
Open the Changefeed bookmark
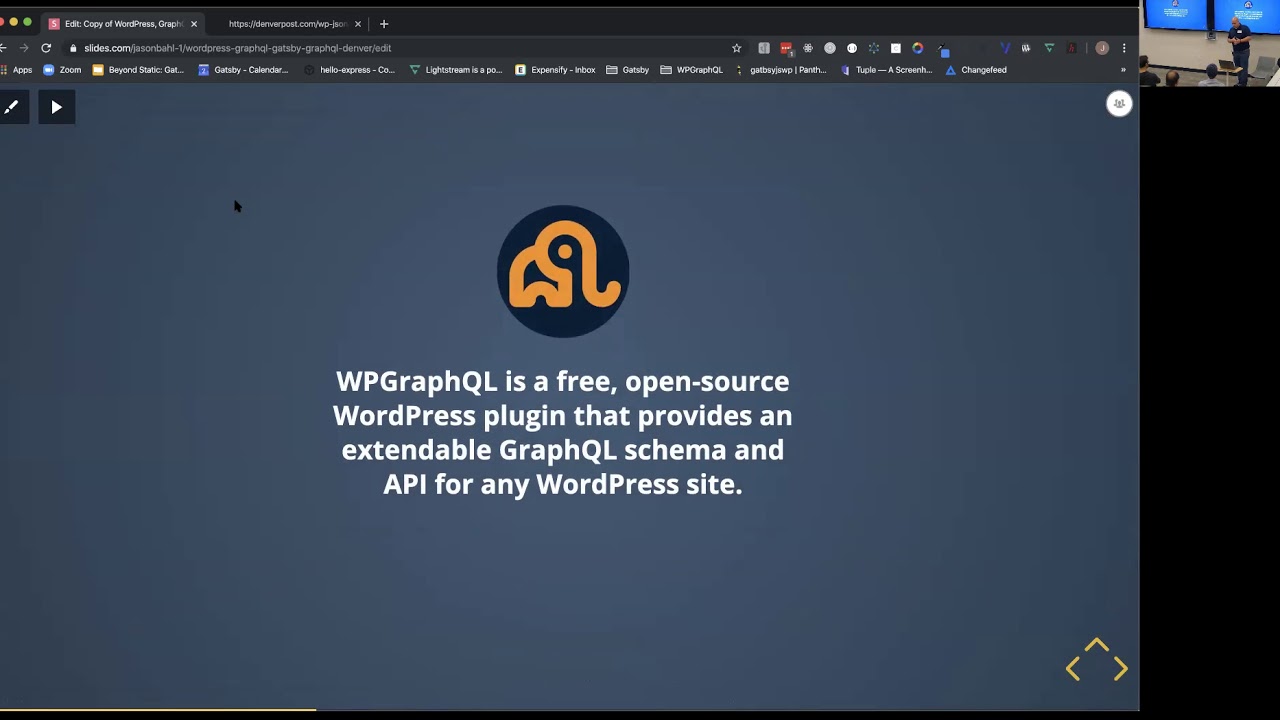(976, 70)
